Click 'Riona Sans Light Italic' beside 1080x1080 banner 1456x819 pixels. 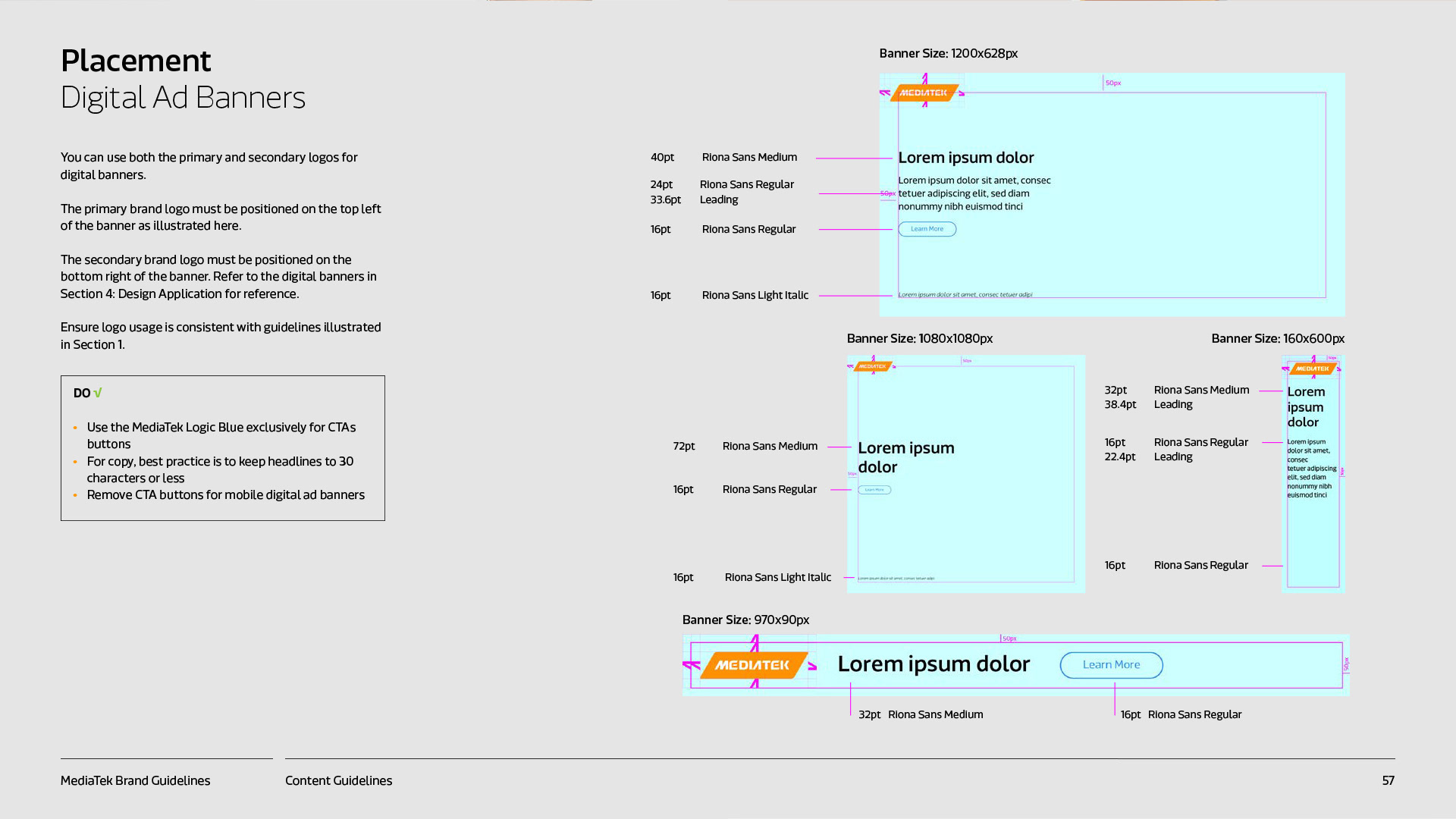[777, 577]
